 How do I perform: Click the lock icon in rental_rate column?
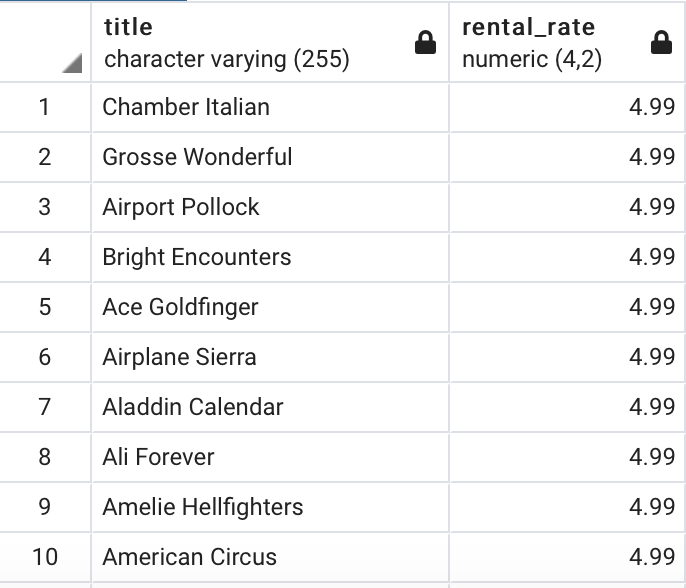pyautogui.click(x=661, y=42)
